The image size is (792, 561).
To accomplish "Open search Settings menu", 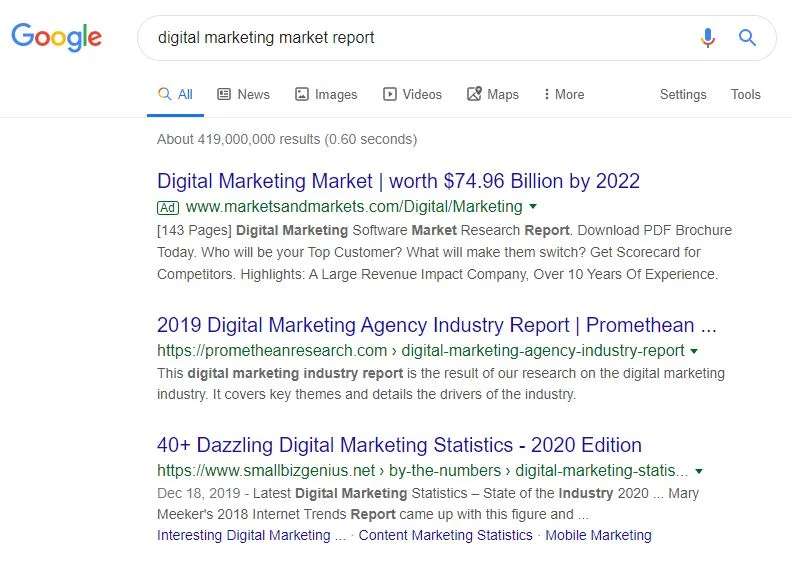I will pyautogui.click(x=683, y=94).
